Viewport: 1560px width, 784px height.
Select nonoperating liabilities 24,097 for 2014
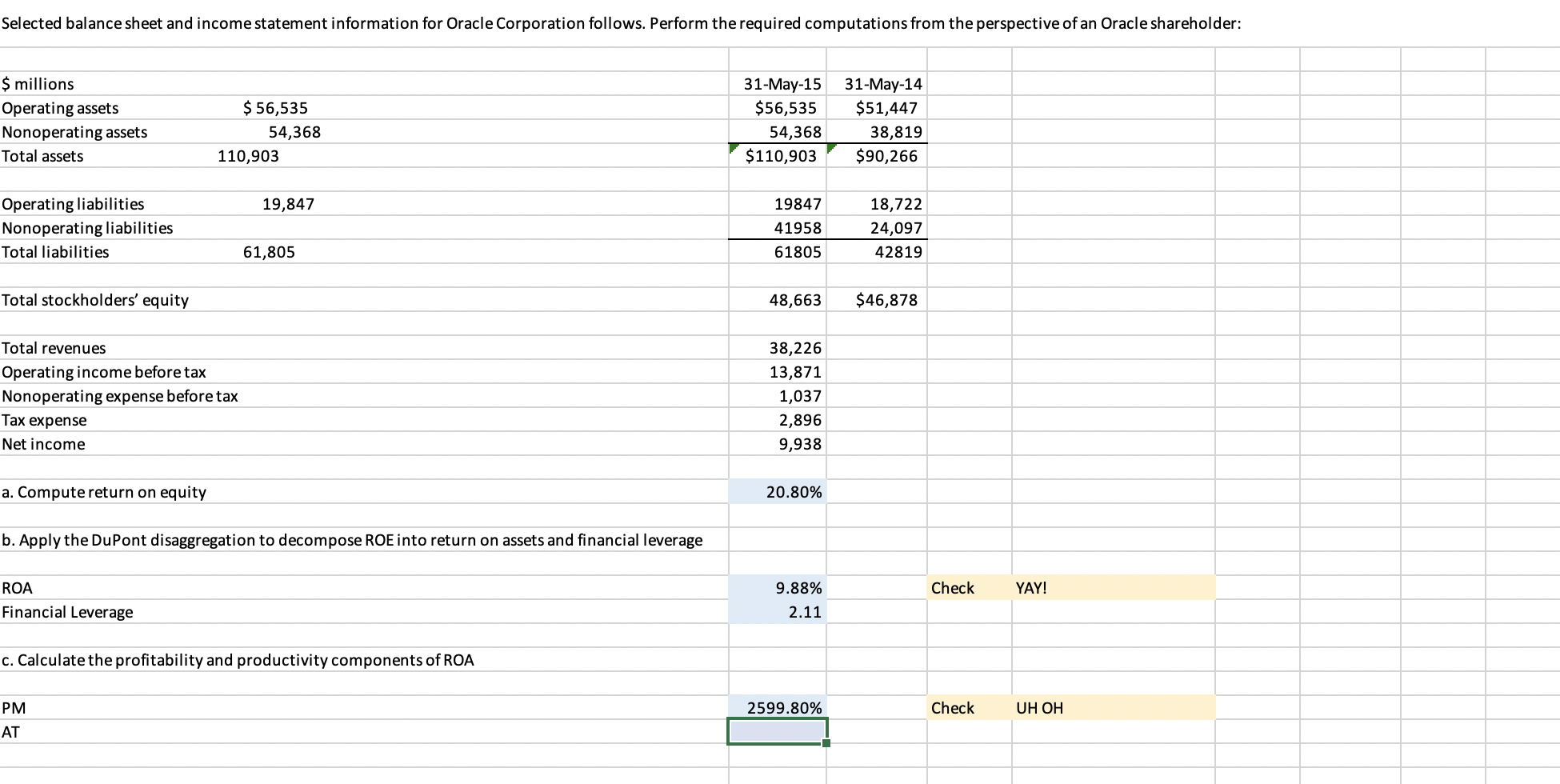click(896, 227)
